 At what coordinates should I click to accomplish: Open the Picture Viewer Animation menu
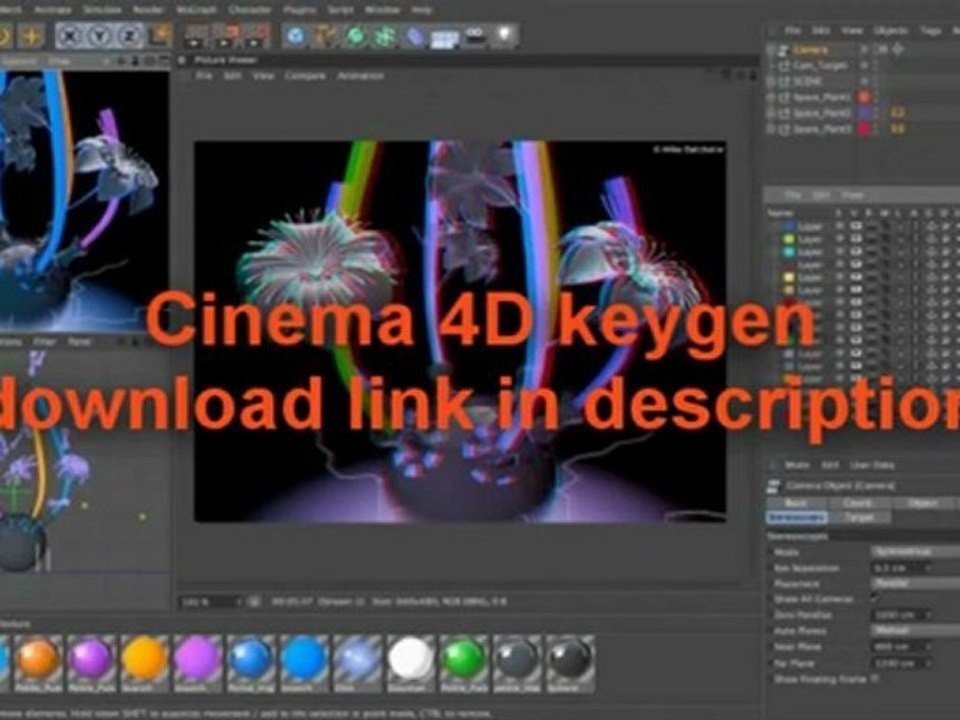360,76
